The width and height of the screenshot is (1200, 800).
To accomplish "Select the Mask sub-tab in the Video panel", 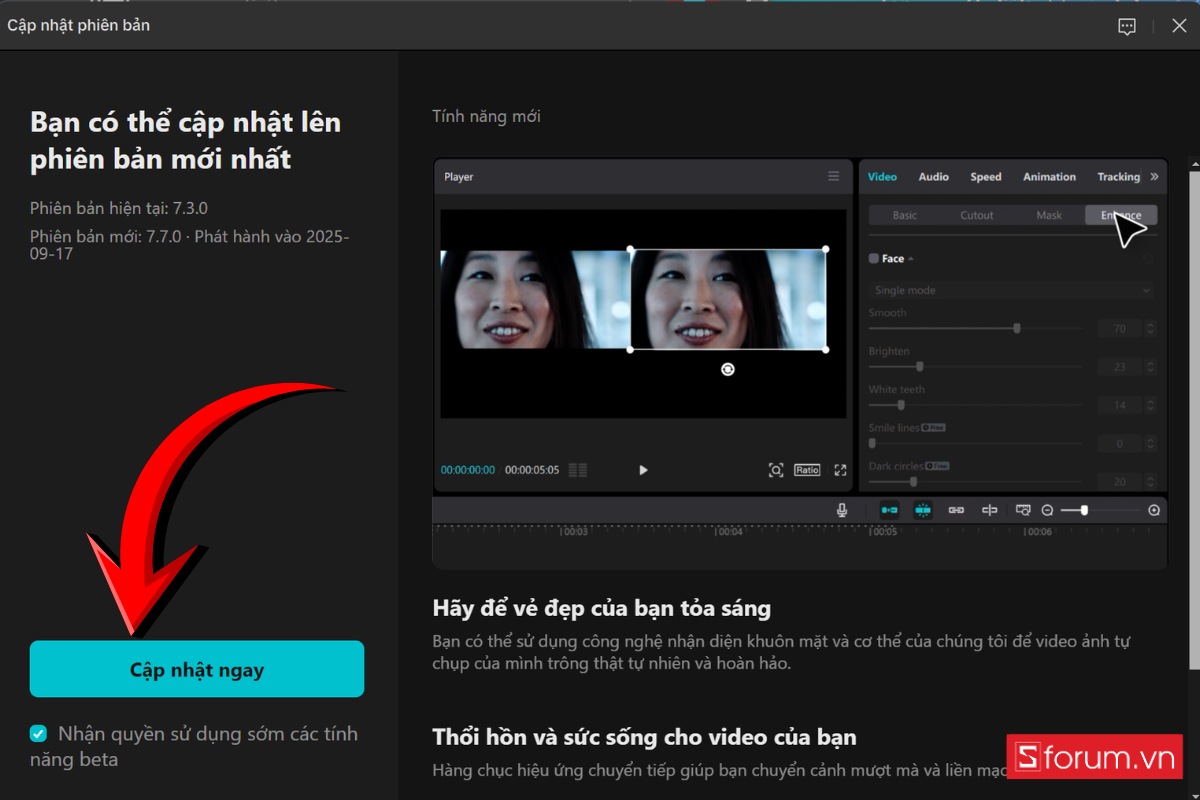I will point(1049,214).
